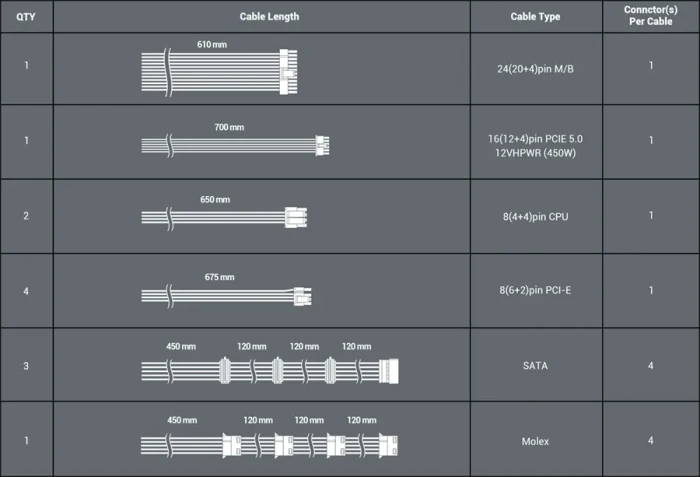Select the 700 mm length label
The image size is (700, 477).
229,127
